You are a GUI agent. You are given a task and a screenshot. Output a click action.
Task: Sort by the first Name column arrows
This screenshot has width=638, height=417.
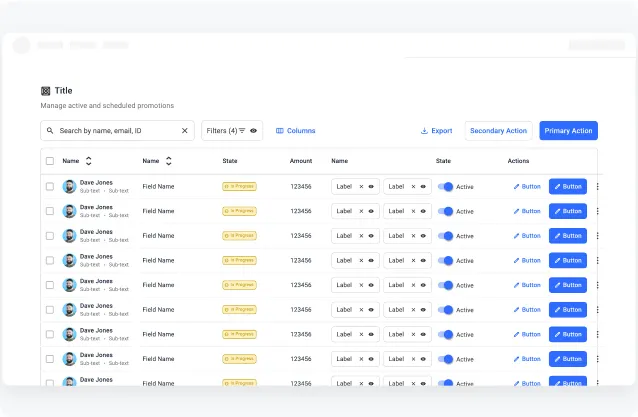(x=88, y=161)
